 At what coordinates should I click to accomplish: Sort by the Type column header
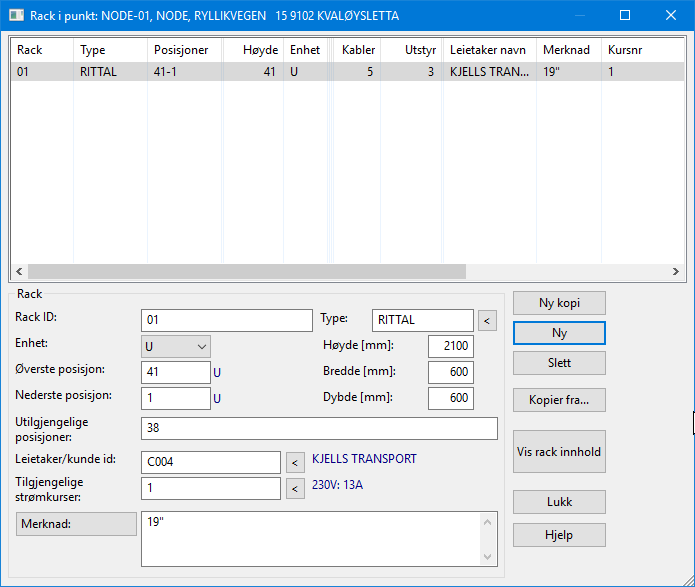tap(110, 50)
